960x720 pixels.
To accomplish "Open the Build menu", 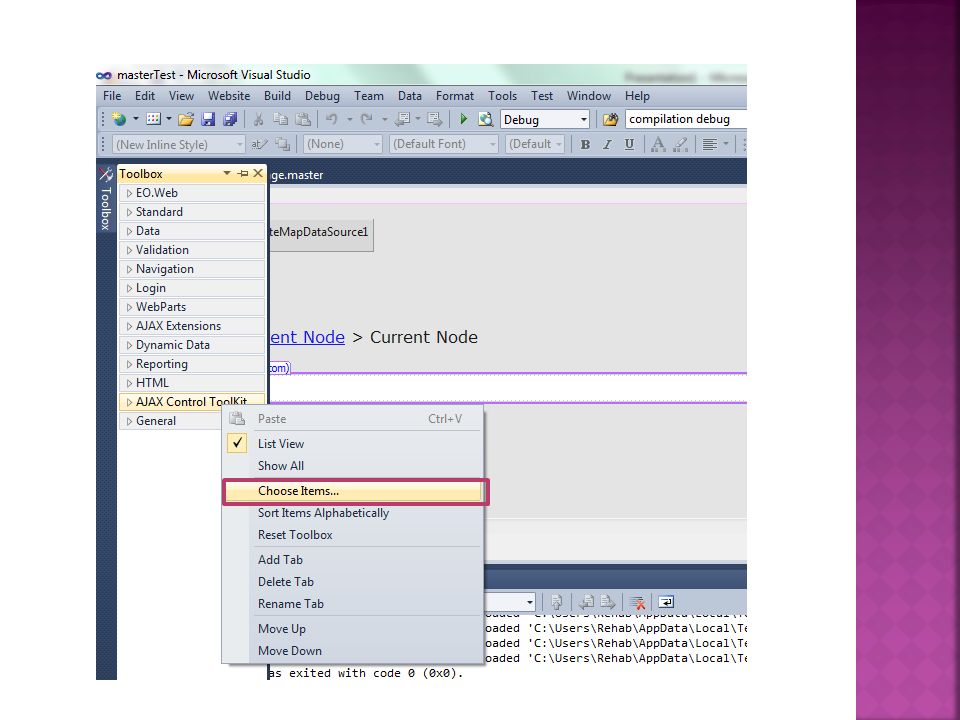I will pyautogui.click(x=277, y=96).
